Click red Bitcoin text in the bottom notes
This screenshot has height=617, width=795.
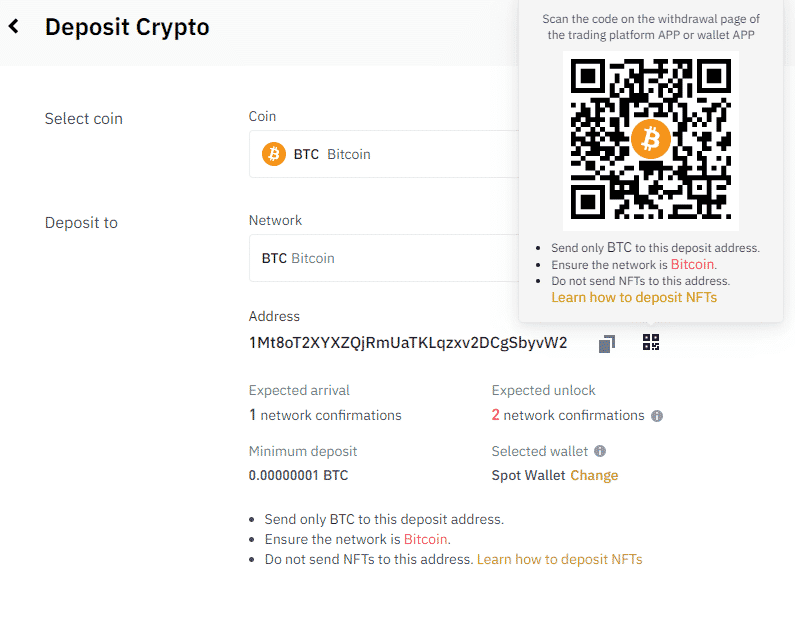[426, 539]
